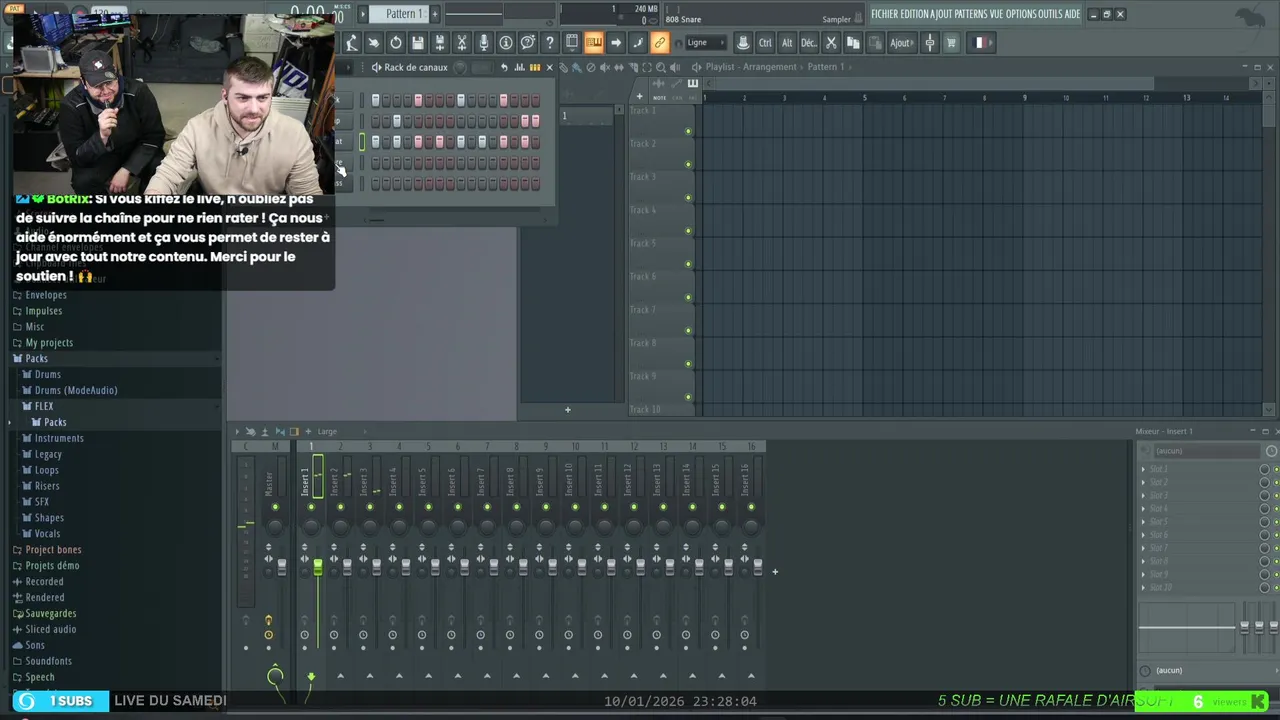Click the plus button next to Pattern 1

pos(434,14)
